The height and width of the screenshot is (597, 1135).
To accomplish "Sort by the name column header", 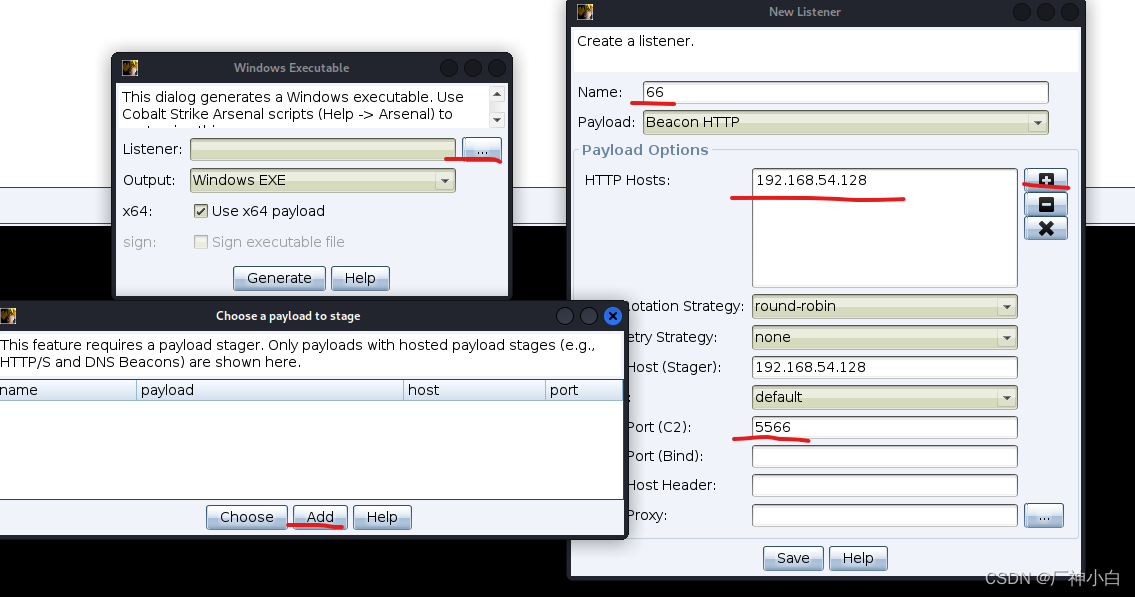I will (68, 391).
